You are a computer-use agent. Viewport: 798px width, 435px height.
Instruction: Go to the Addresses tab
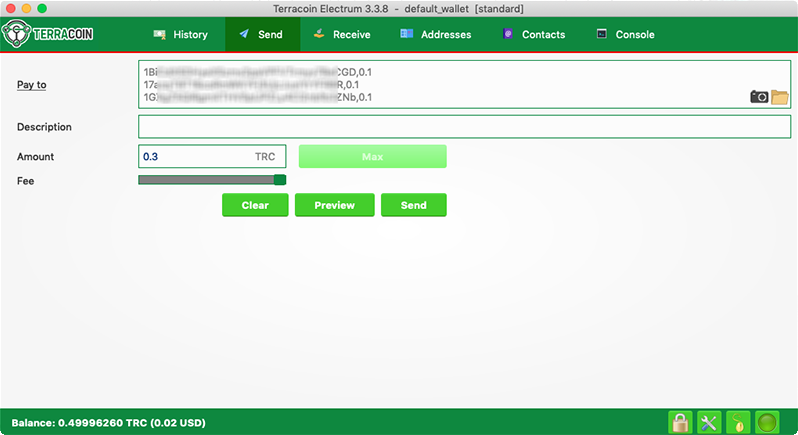pos(435,35)
